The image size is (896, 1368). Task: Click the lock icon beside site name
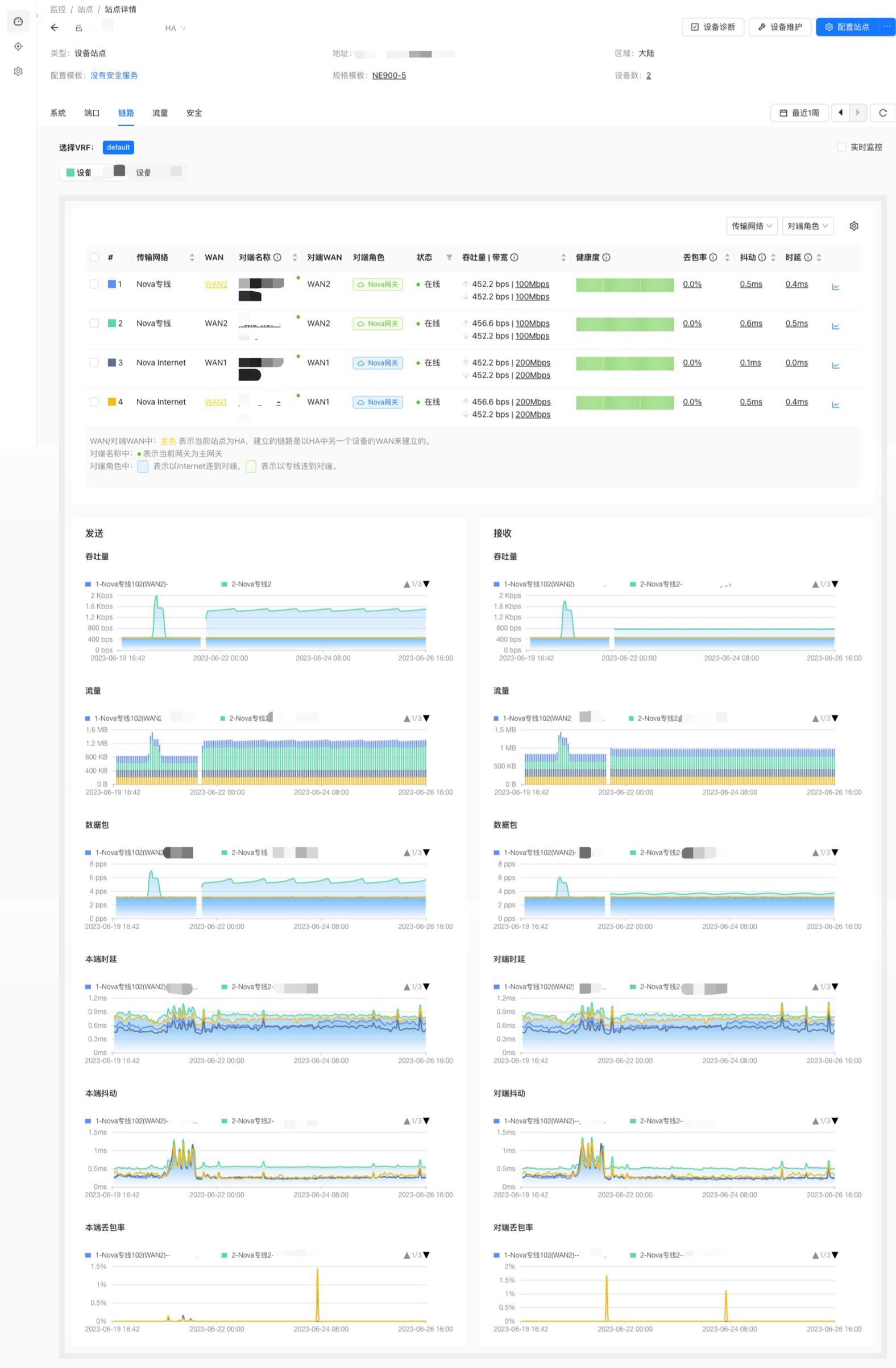coord(78,28)
